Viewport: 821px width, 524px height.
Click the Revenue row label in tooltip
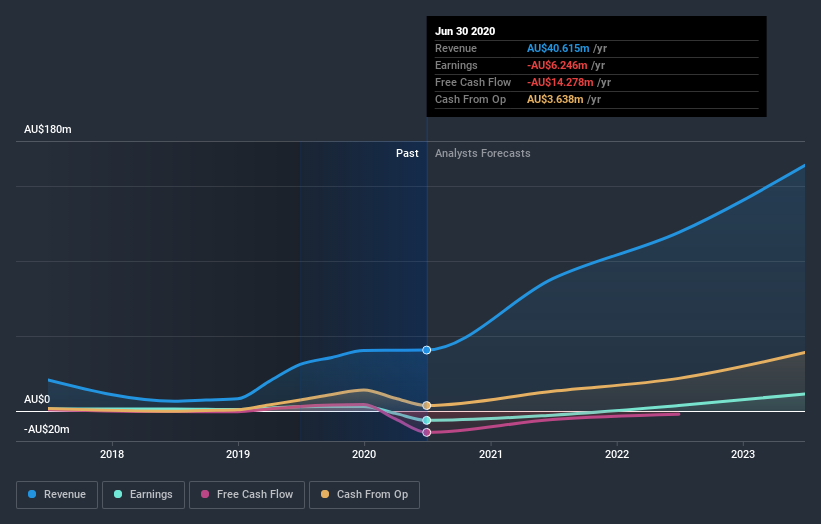coord(456,48)
